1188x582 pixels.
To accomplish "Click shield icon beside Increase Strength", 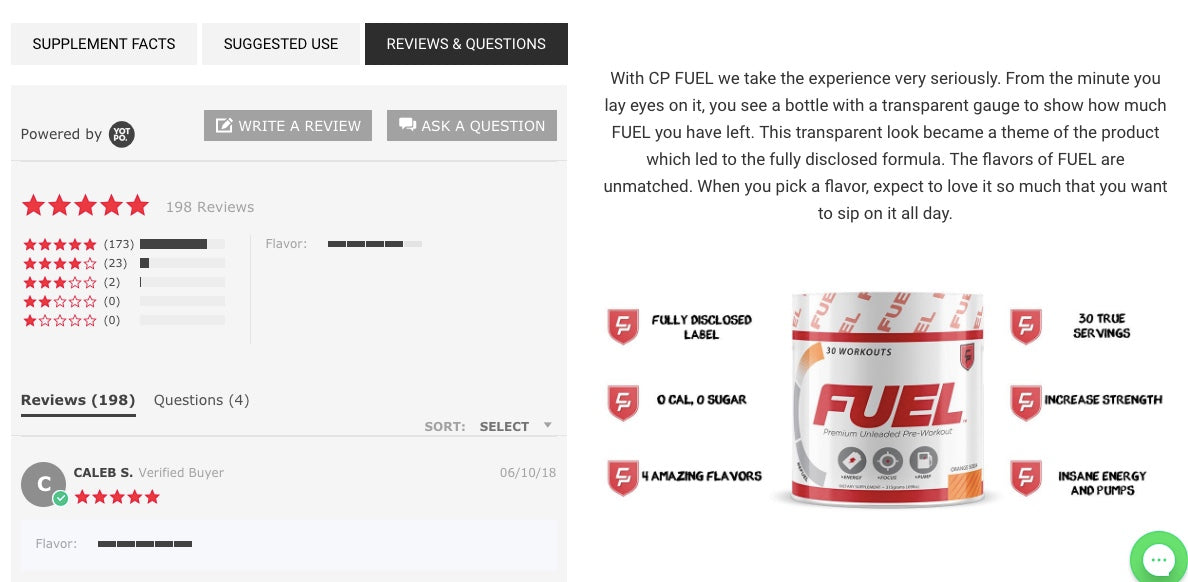I will pyautogui.click(x=1026, y=402).
